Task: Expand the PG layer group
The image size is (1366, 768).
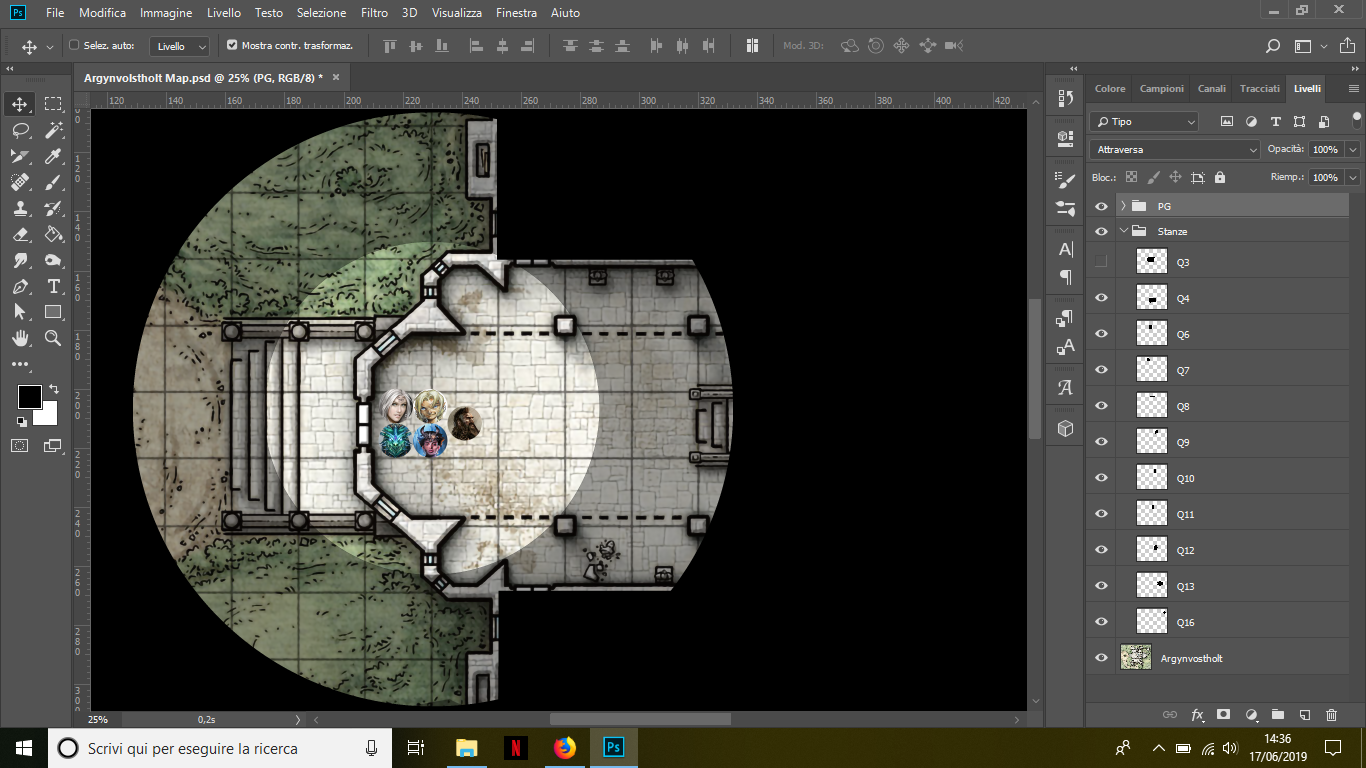Action: 1124,206
